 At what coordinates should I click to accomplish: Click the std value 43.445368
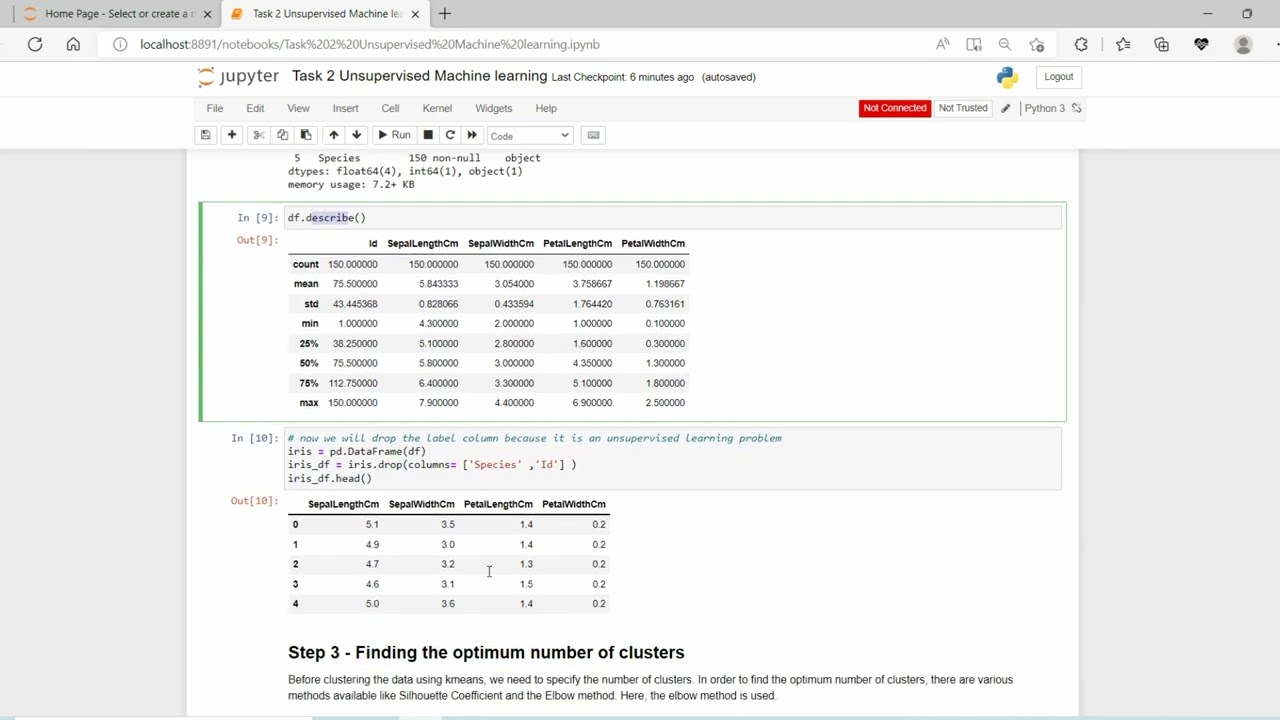[x=355, y=304]
